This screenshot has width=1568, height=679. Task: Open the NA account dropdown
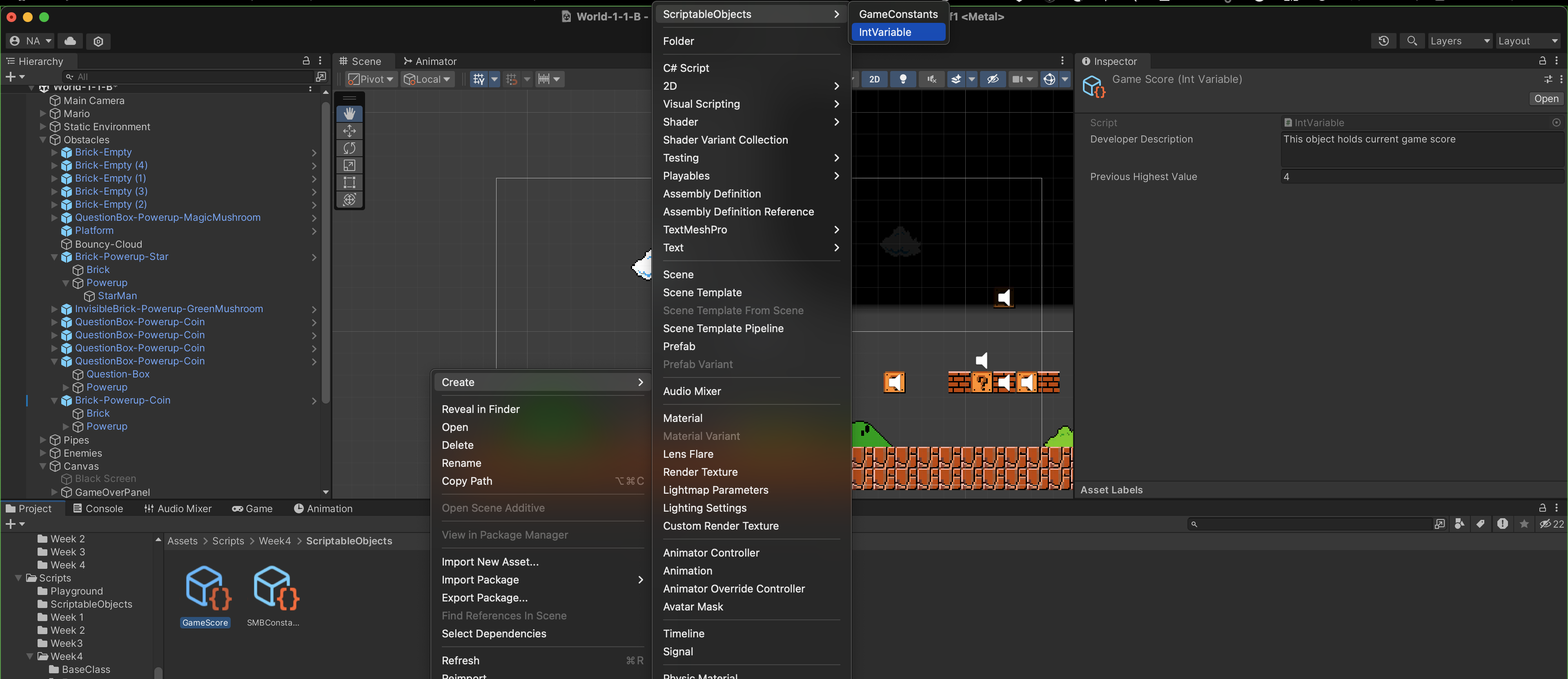pyautogui.click(x=31, y=41)
